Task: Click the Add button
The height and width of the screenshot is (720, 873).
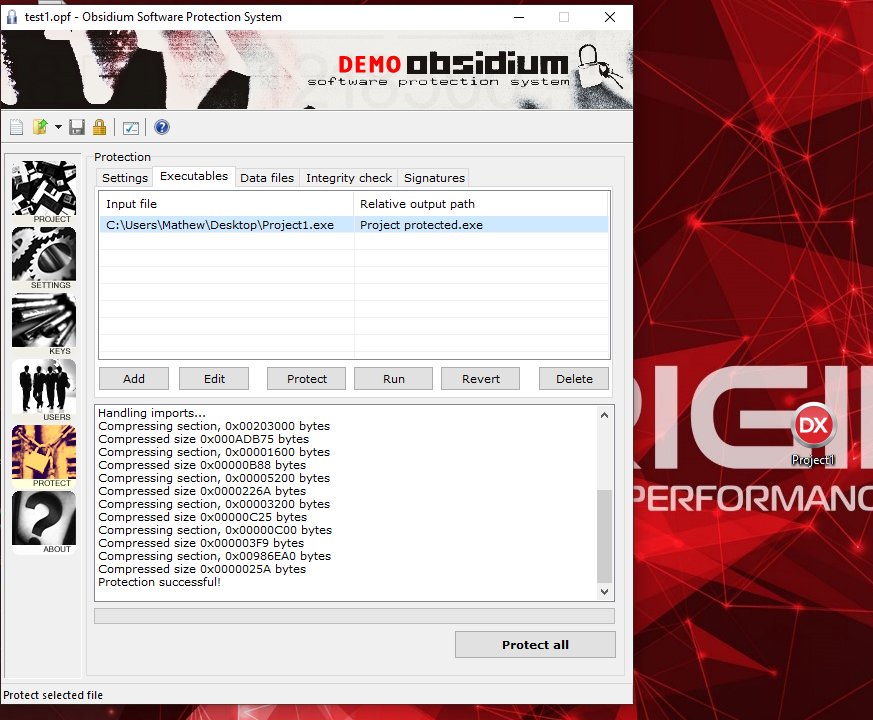Action: 134,379
